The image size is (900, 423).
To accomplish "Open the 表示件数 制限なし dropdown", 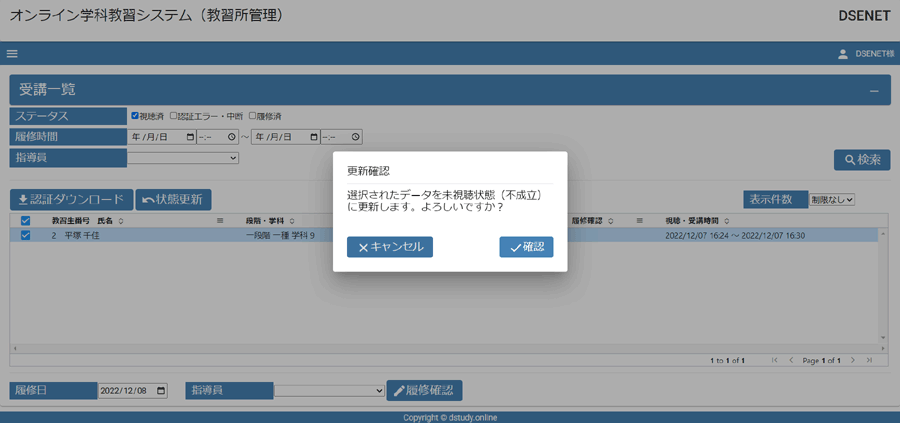I will 832,199.
